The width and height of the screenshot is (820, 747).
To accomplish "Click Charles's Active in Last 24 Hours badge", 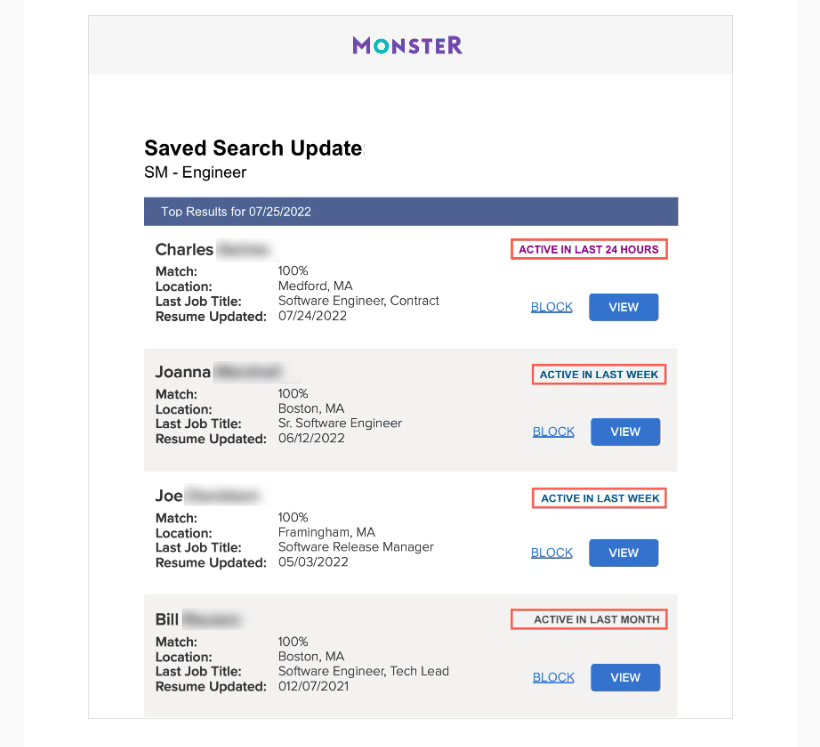I will tap(589, 250).
